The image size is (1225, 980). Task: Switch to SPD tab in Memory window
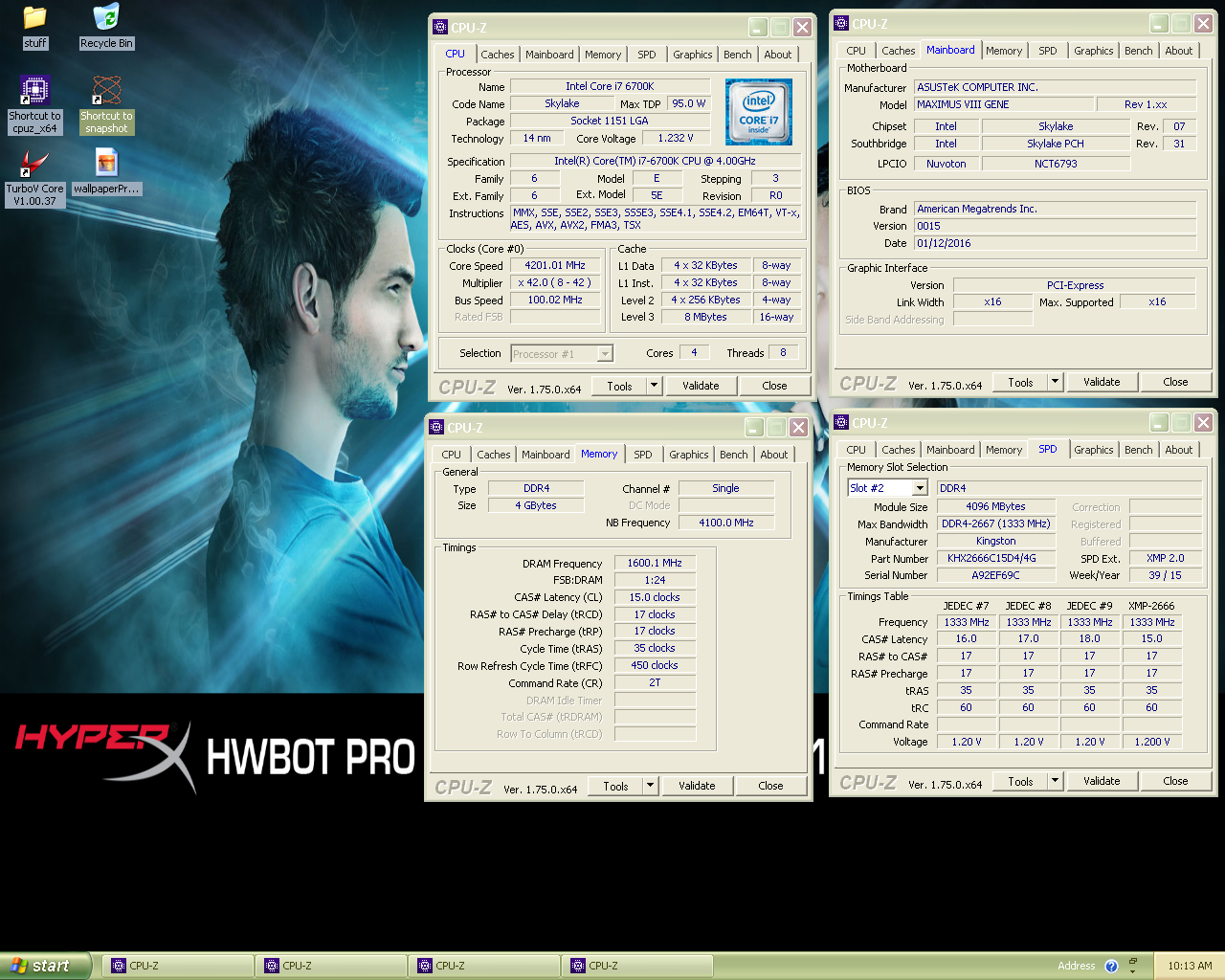click(643, 455)
